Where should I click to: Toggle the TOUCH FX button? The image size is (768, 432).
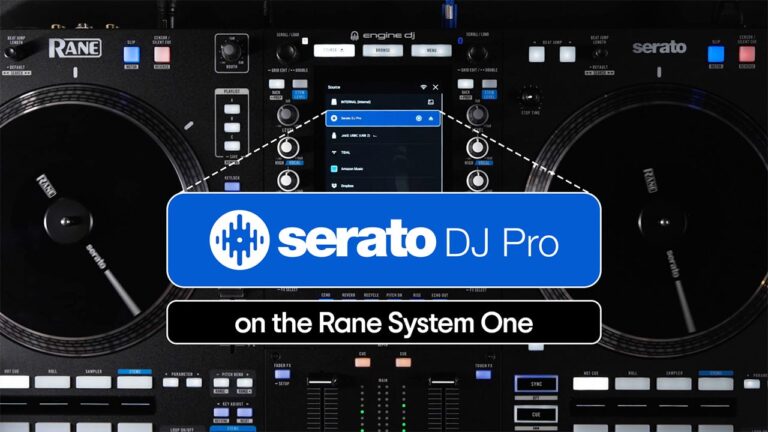483,375
